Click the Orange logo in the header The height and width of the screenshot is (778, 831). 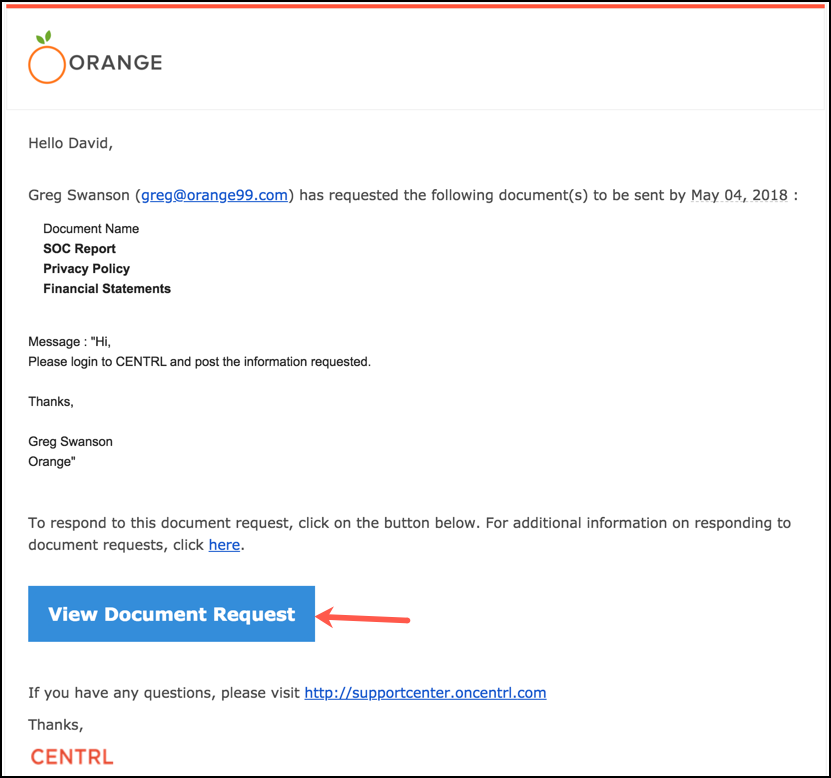point(95,58)
